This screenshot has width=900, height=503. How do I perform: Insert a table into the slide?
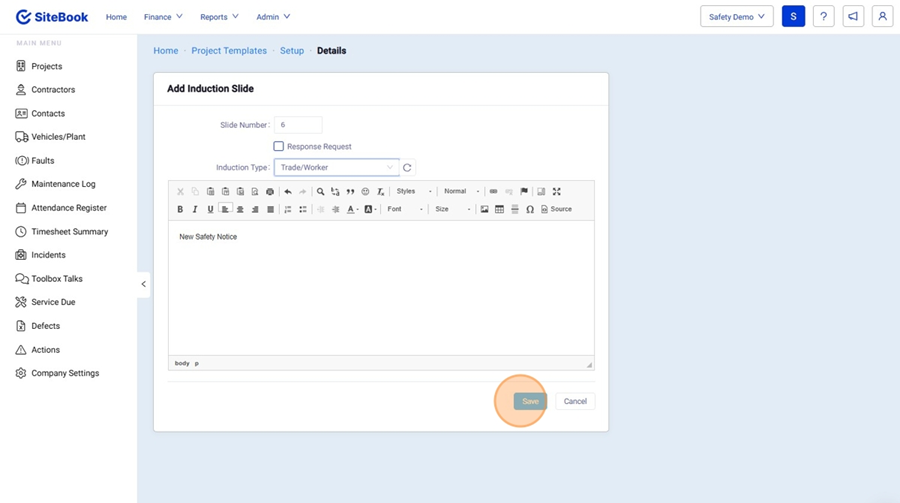point(500,210)
